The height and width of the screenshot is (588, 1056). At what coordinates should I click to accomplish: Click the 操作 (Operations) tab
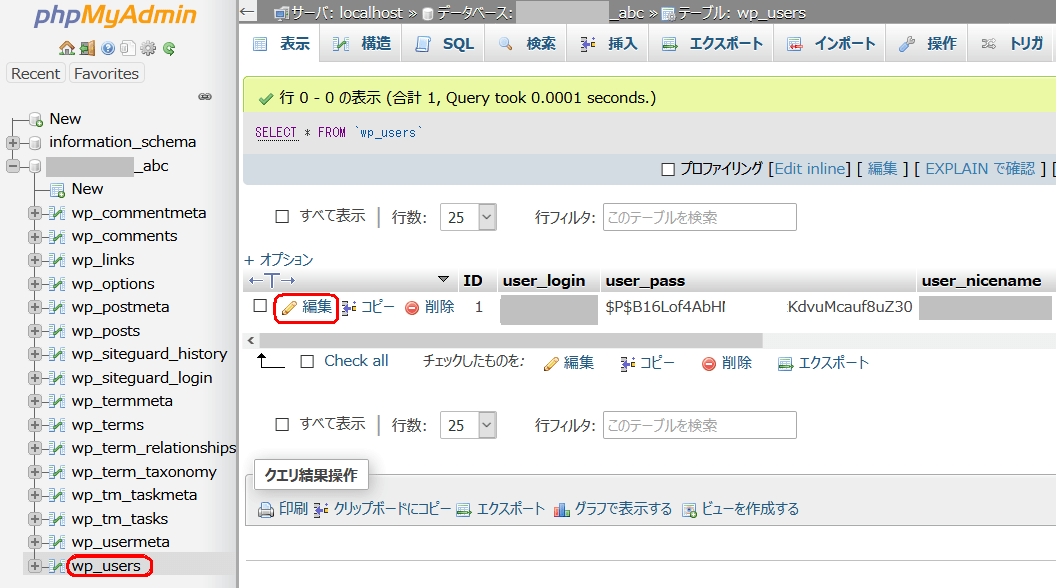point(927,44)
